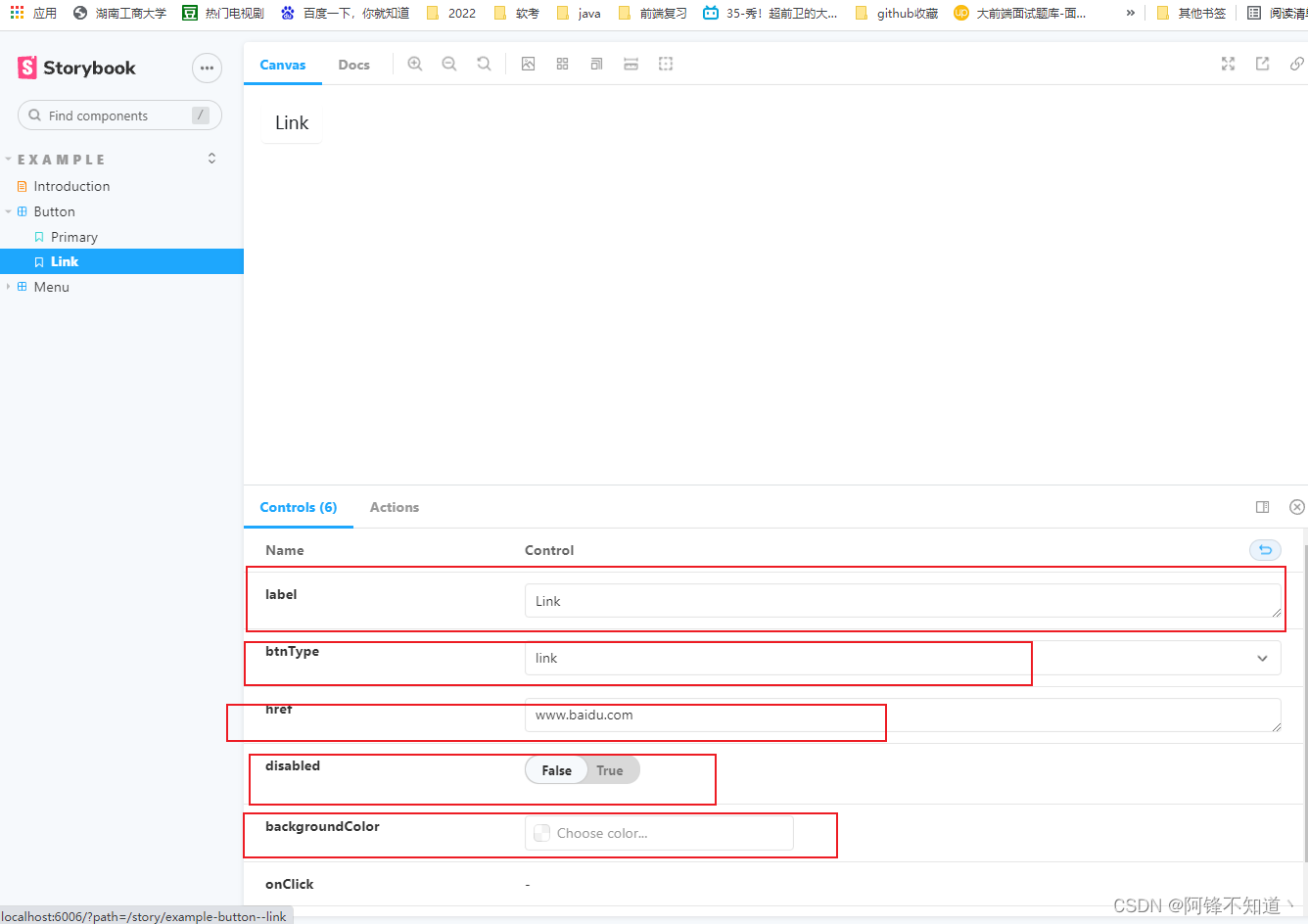This screenshot has width=1308, height=924.
Task: Click the Choose color input field
Action: pos(659,833)
